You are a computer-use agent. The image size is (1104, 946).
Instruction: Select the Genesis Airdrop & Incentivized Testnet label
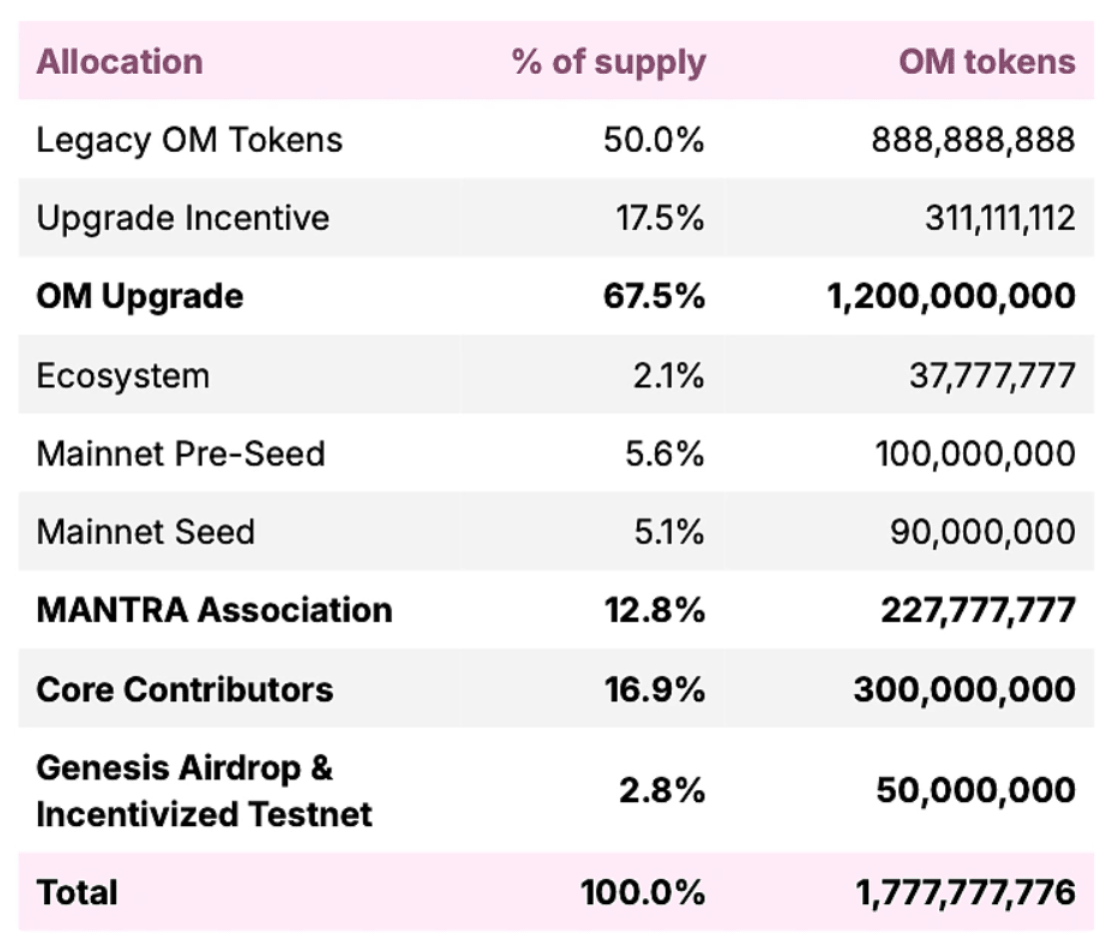click(204, 791)
